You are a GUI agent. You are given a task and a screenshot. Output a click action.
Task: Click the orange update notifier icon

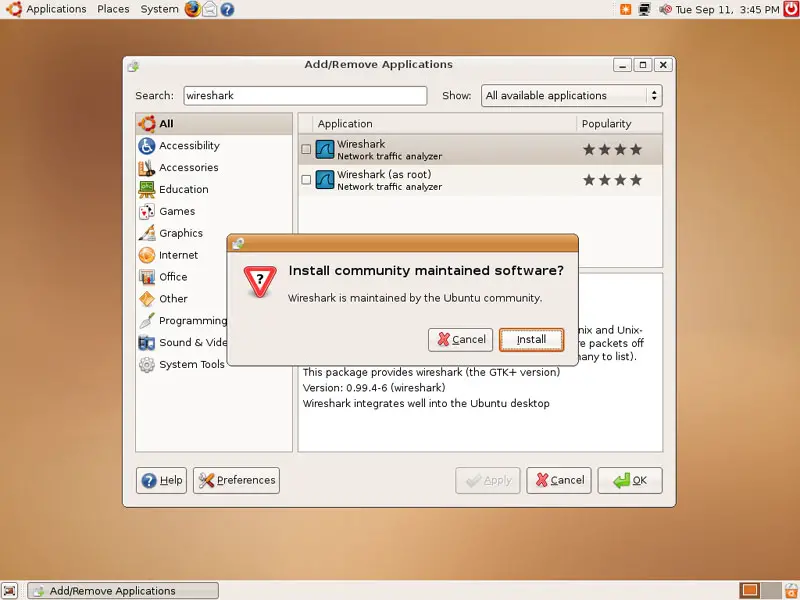click(626, 9)
